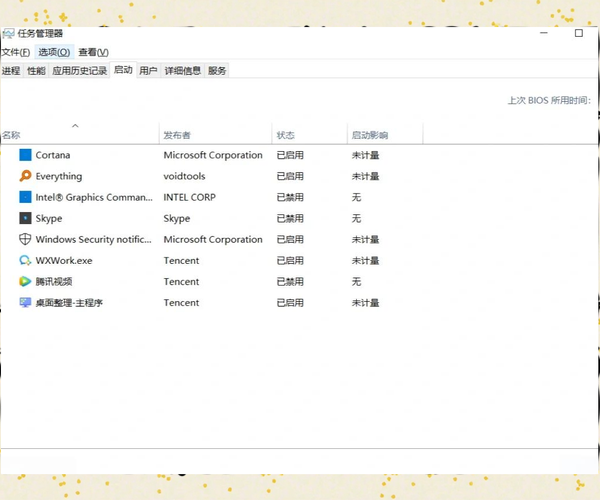Viewport: 600px width, 500px height.
Task: Click the 已禁用 status of Skype
Action: pos(290,218)
